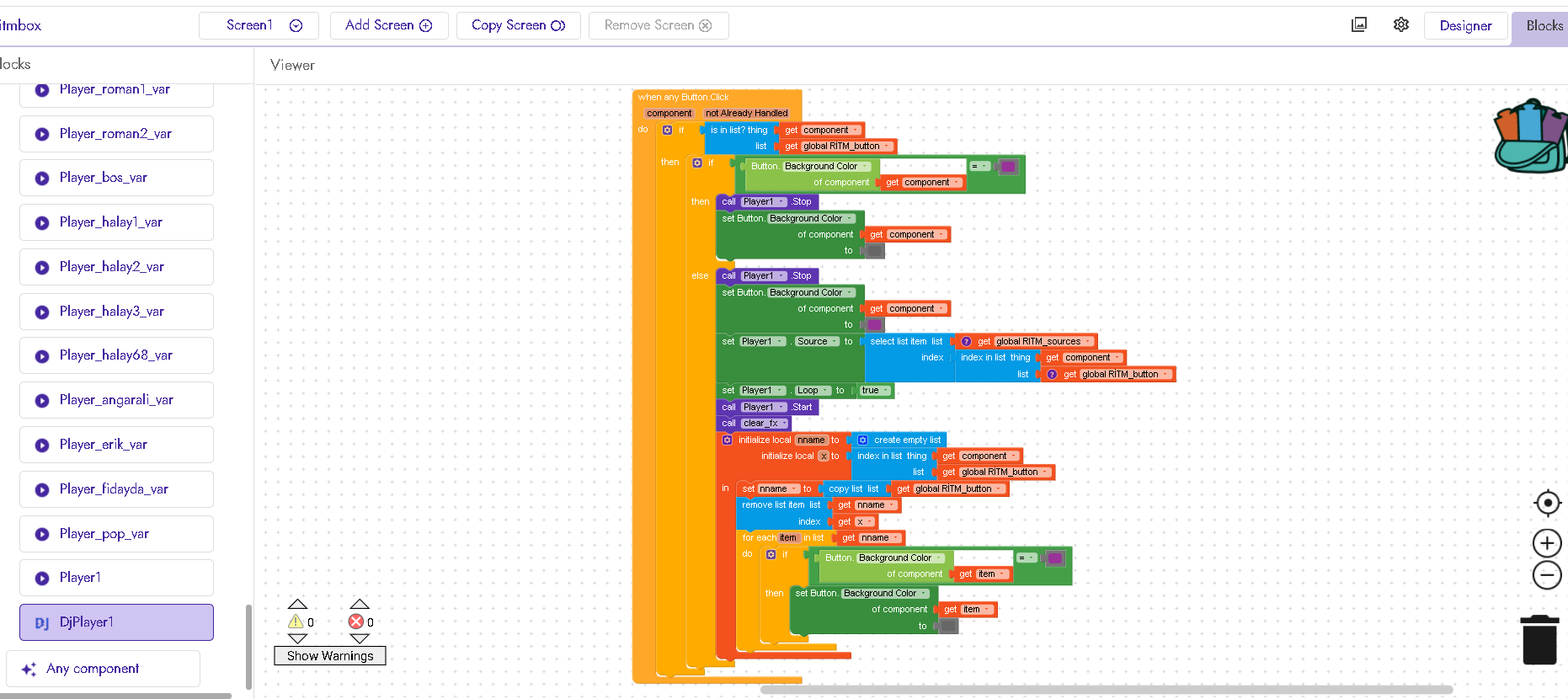Click the Add Screen button
Screen dimensions: 1568x699
click(388, 25)
